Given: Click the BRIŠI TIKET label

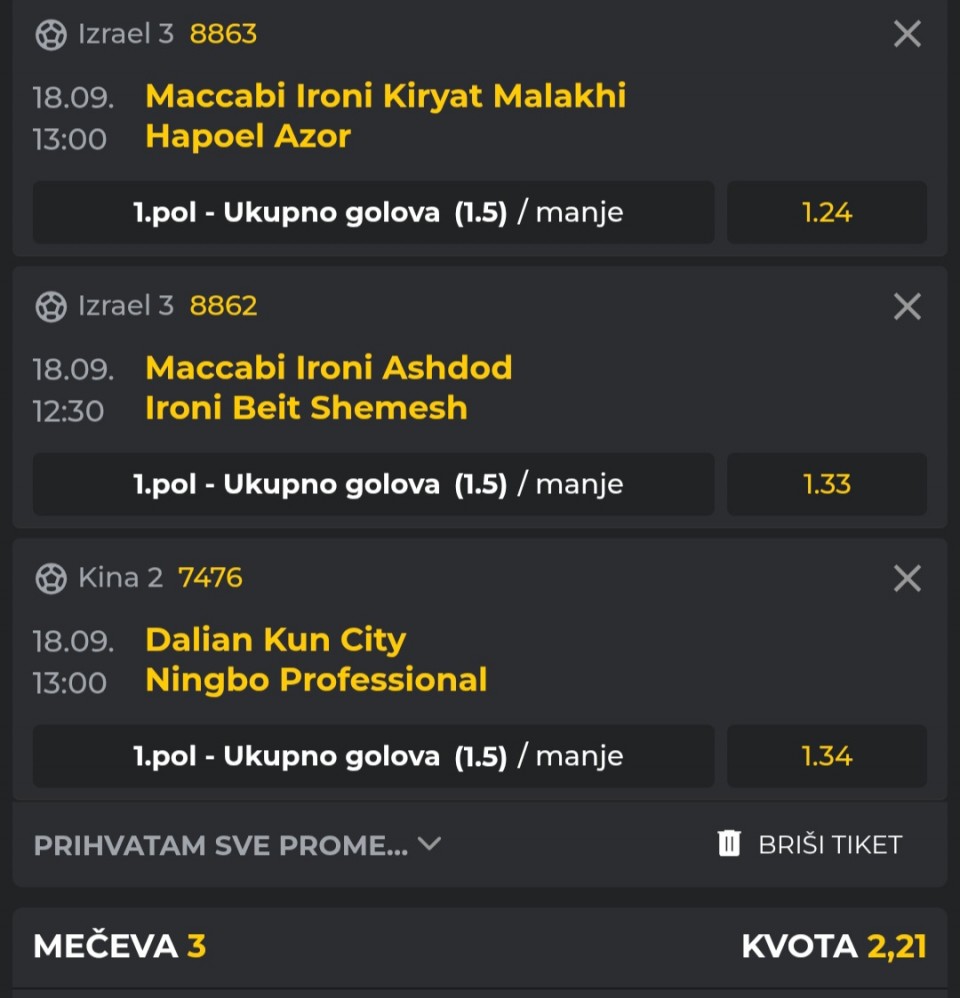Looking at the screenshot, I should tap(830, 845).
